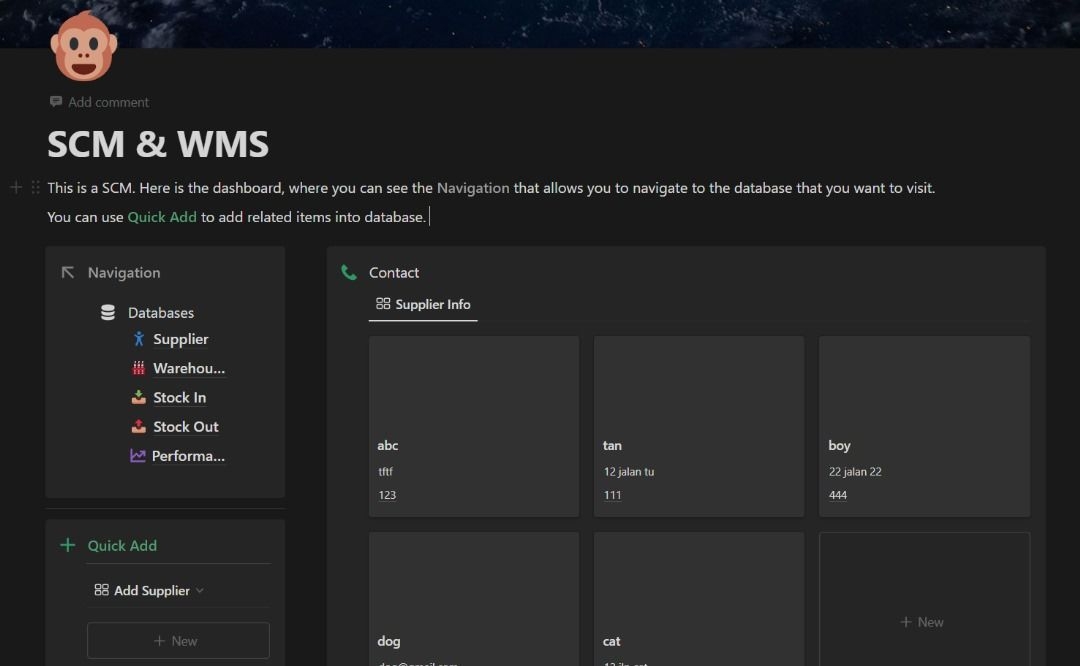1080x666 pixels.
Task: Click the SCM & WMS page title
Action: click(158, 144)
